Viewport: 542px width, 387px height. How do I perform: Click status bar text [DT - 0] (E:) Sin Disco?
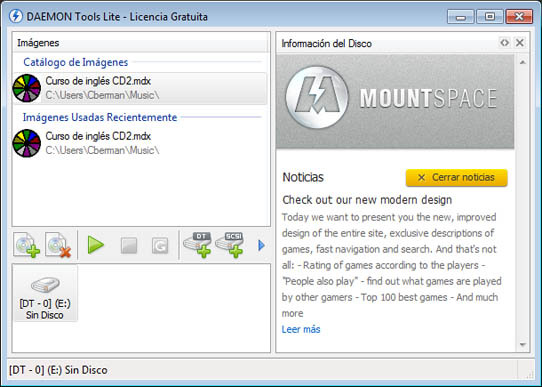click(x=58, y=370)
